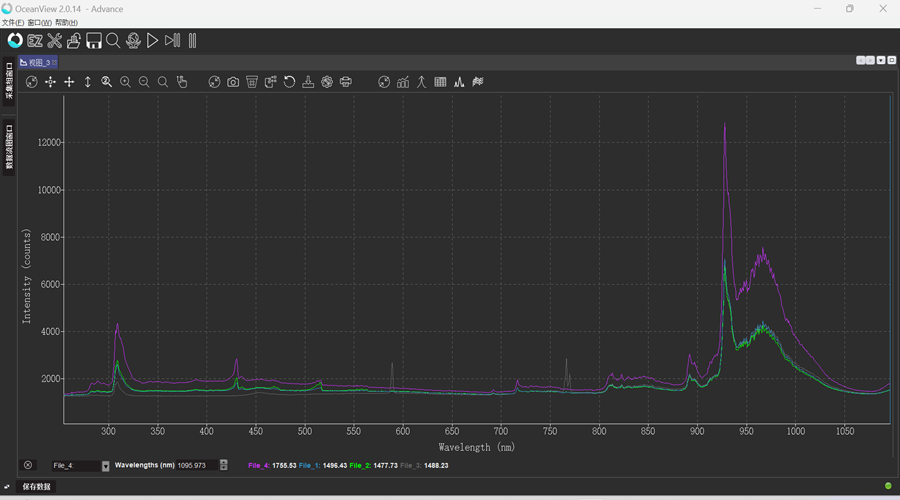Open the tab list dropdown arrow
Screen dimensions: 900x500
click(880, 61)
